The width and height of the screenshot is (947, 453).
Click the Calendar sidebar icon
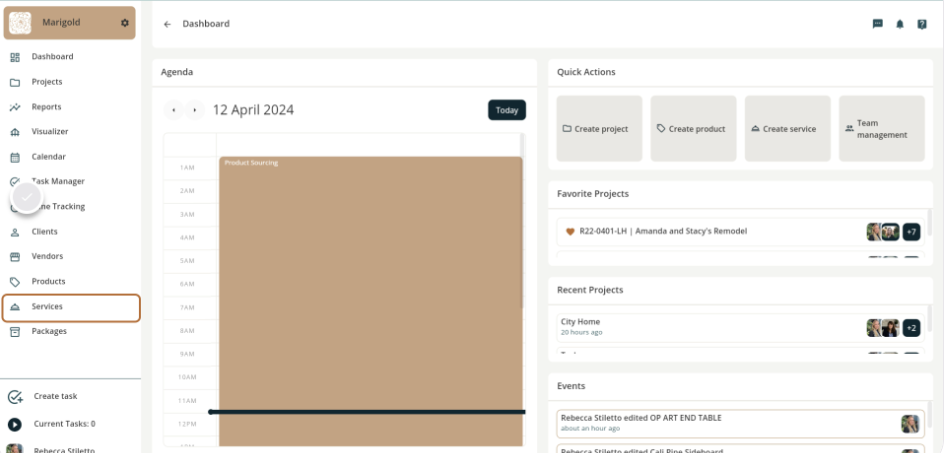coord(15,157)
